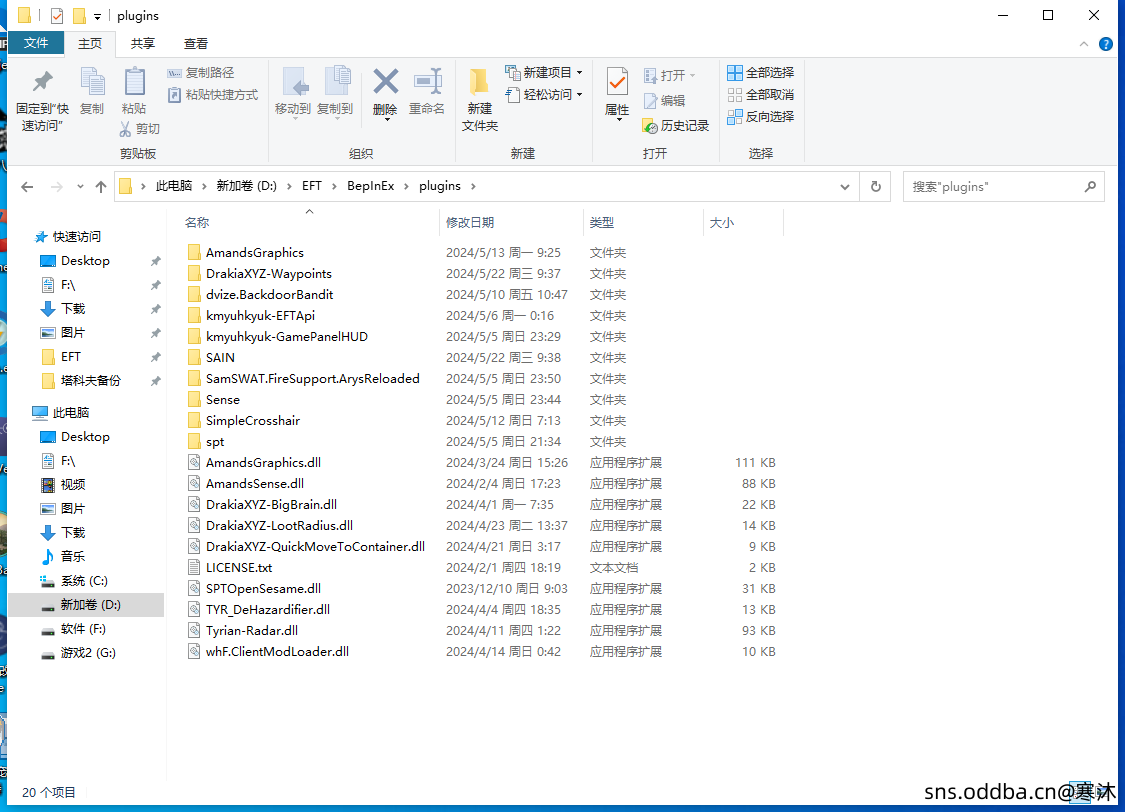This screenshot has height=812, width=1125.
Task: Click the New folder (新建文件夹) icon
Action: (479, 82)
